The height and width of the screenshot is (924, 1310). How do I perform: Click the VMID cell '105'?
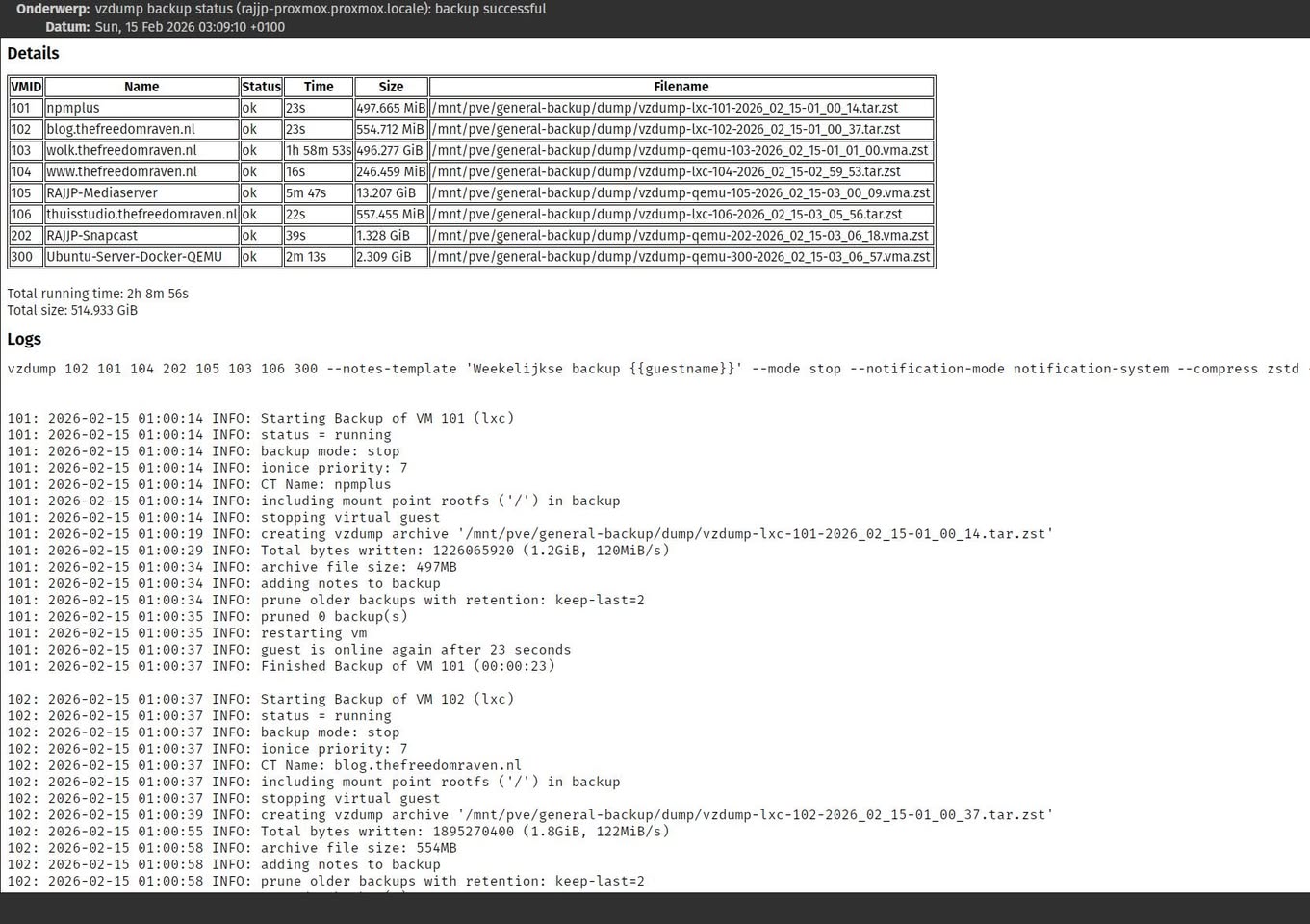point(26,192)
